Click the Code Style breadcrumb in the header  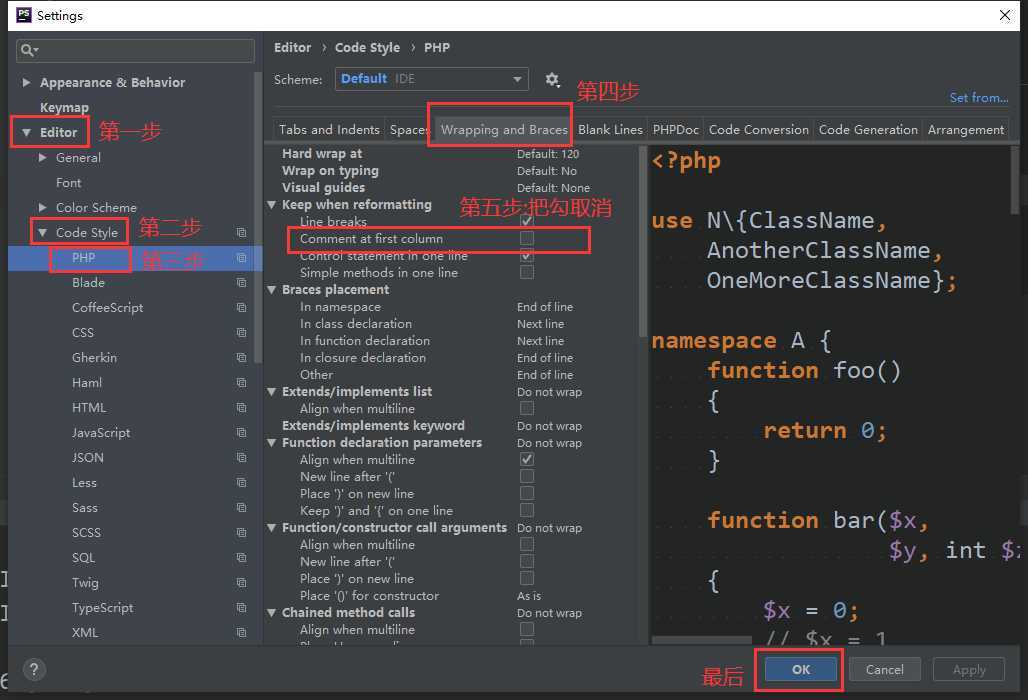point(367,48)
